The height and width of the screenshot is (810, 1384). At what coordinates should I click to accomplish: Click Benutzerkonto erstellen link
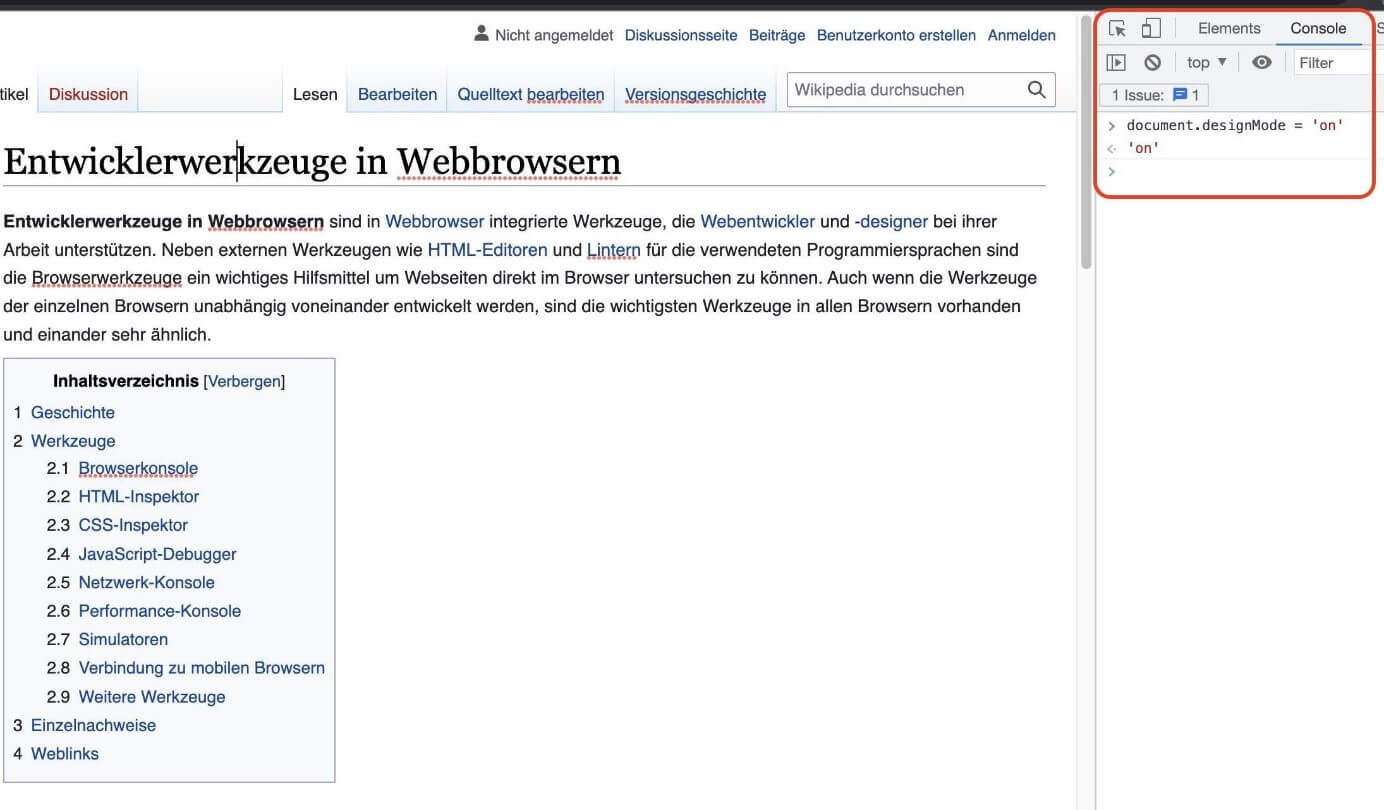pos(896,35)
